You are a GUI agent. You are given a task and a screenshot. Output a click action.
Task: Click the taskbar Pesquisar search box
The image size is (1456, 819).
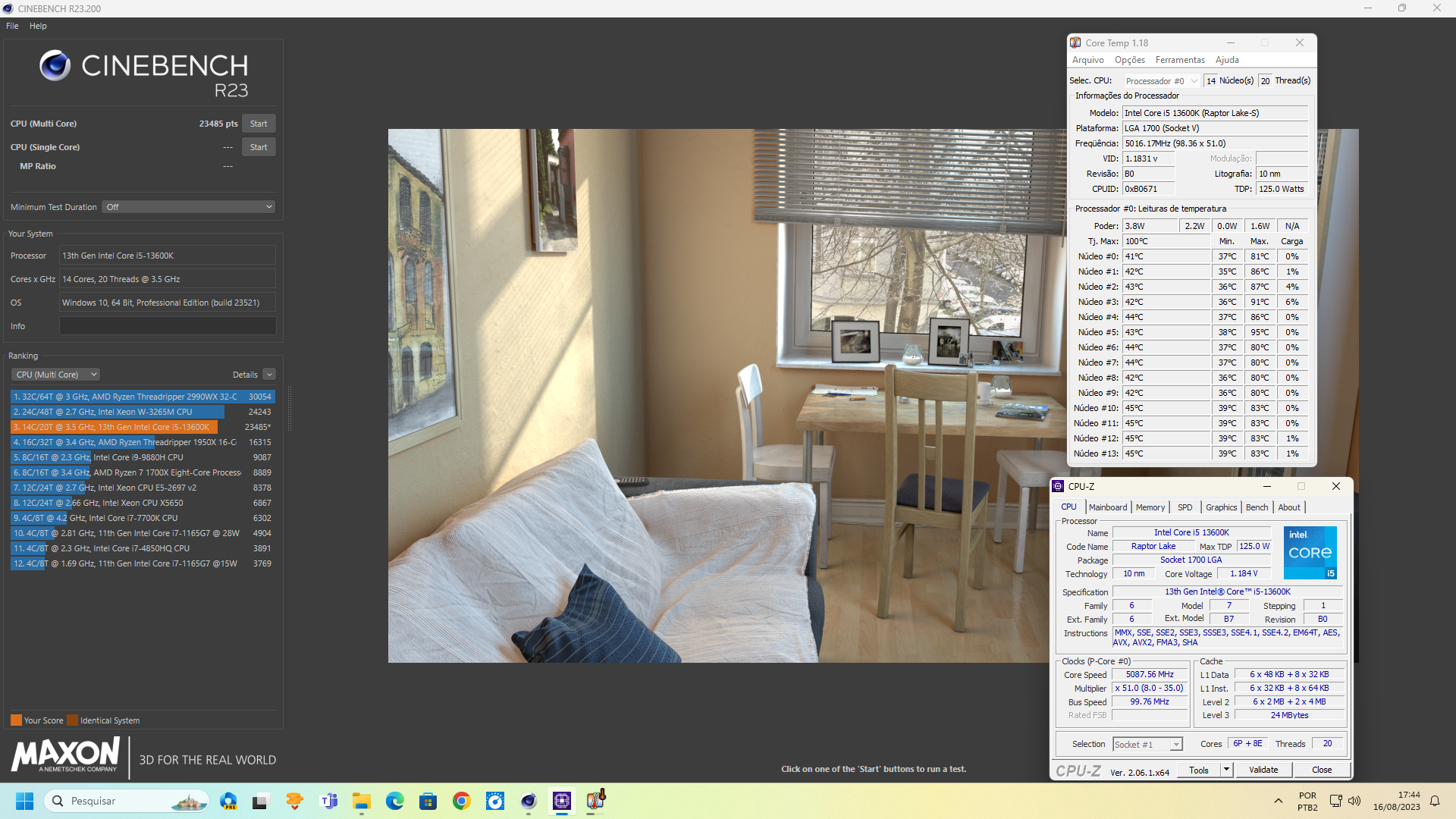[x=127, y=801]
